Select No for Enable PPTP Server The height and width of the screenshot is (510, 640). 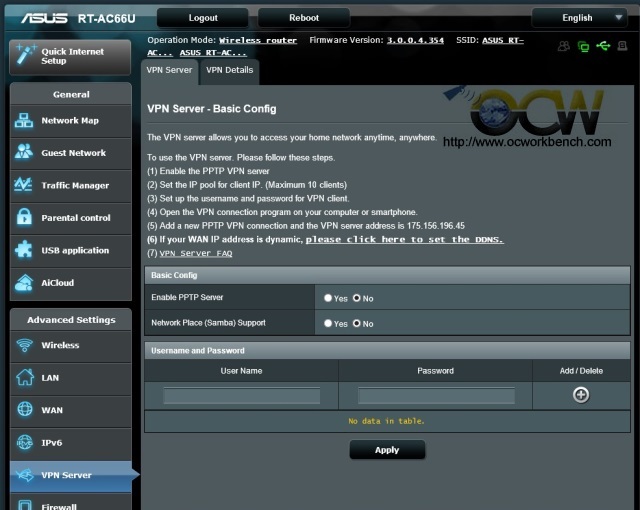(357, 298)
